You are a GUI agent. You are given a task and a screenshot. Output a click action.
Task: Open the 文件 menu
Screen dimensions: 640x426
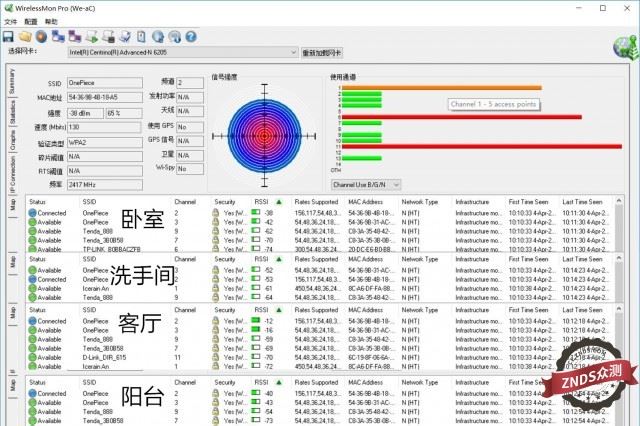tap(11, 22)
